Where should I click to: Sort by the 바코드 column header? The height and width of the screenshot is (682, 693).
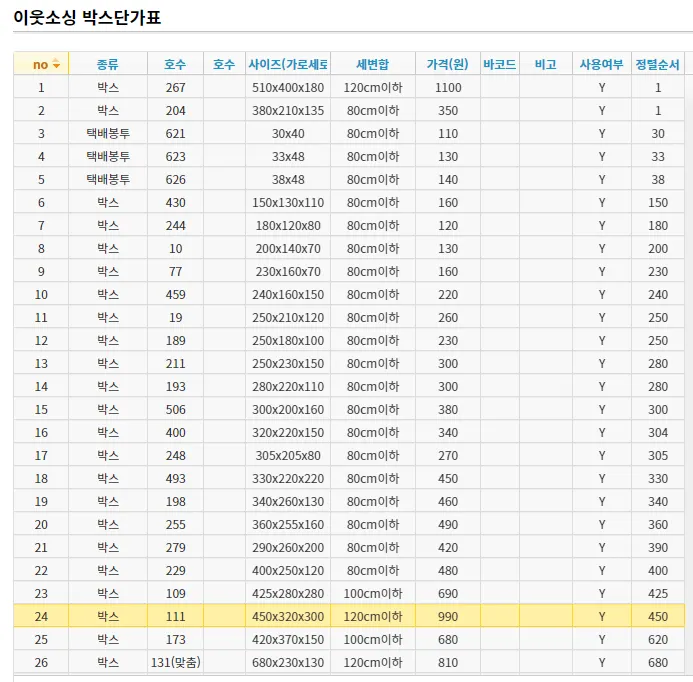pyautogui.click(x=499, y=65)
